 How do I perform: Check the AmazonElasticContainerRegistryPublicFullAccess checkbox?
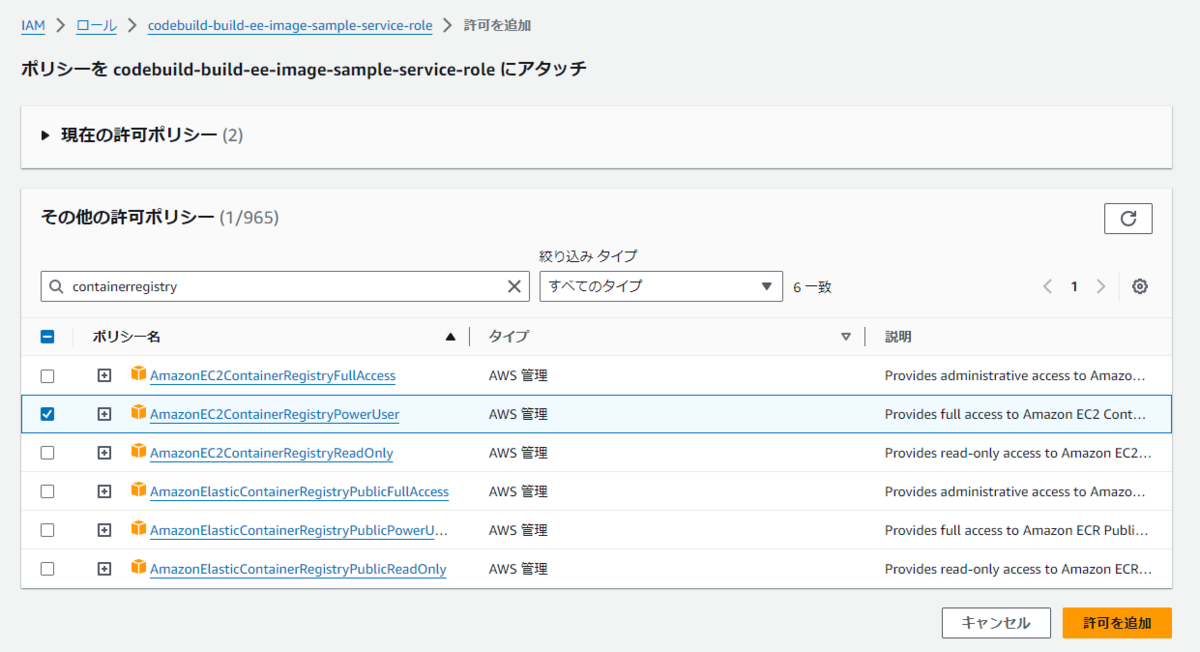(x=47, y=492)
